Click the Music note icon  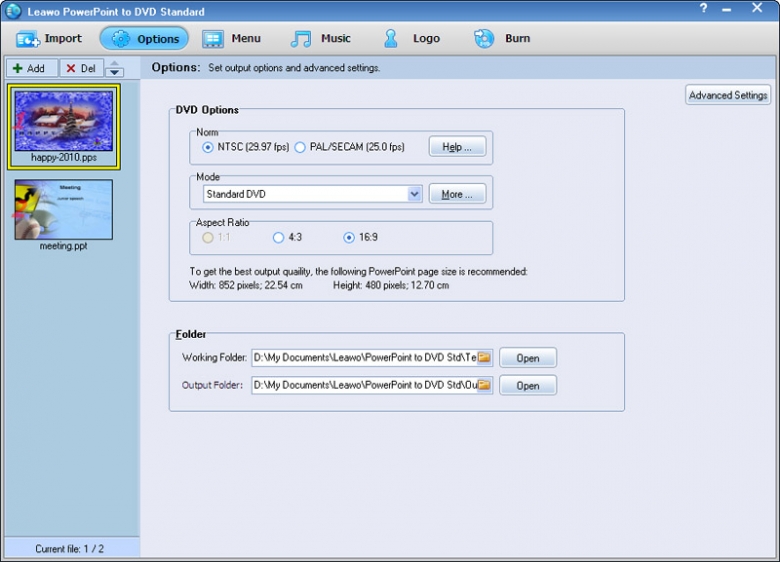pos(301,39)
